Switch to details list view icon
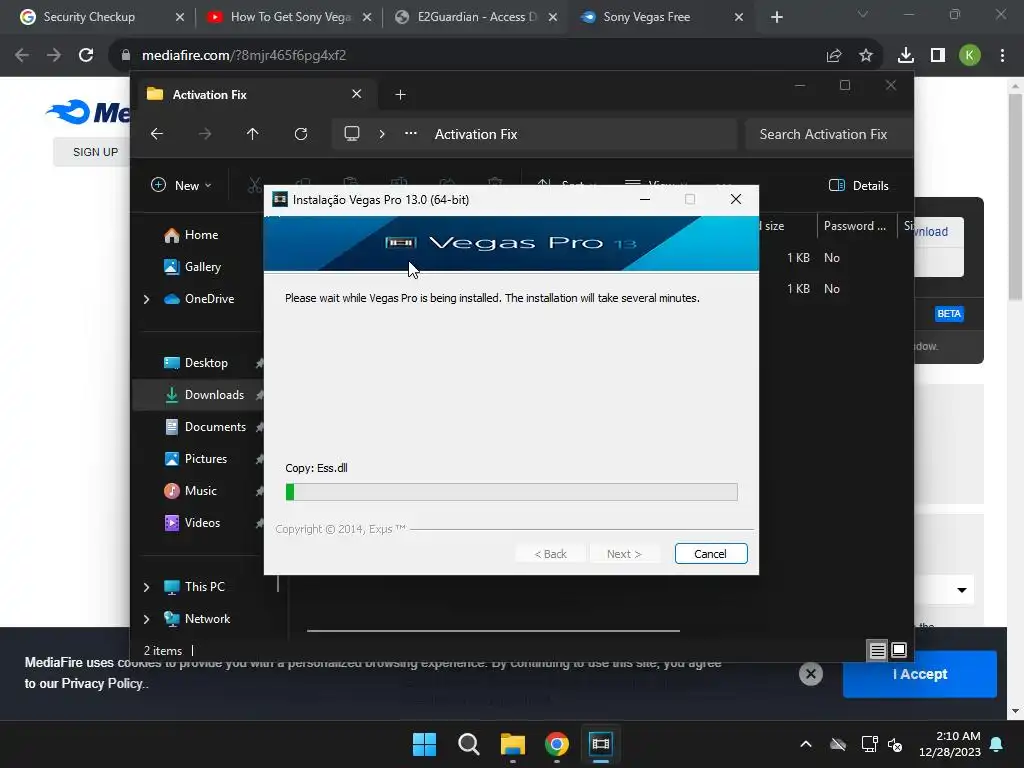Screen dimensions: 1024x768 878,650
